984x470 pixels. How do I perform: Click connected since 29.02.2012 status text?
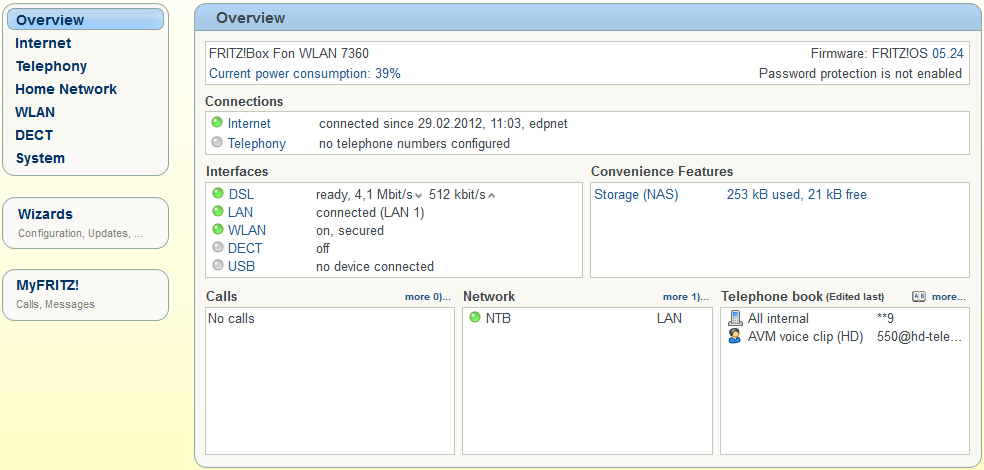443,124
